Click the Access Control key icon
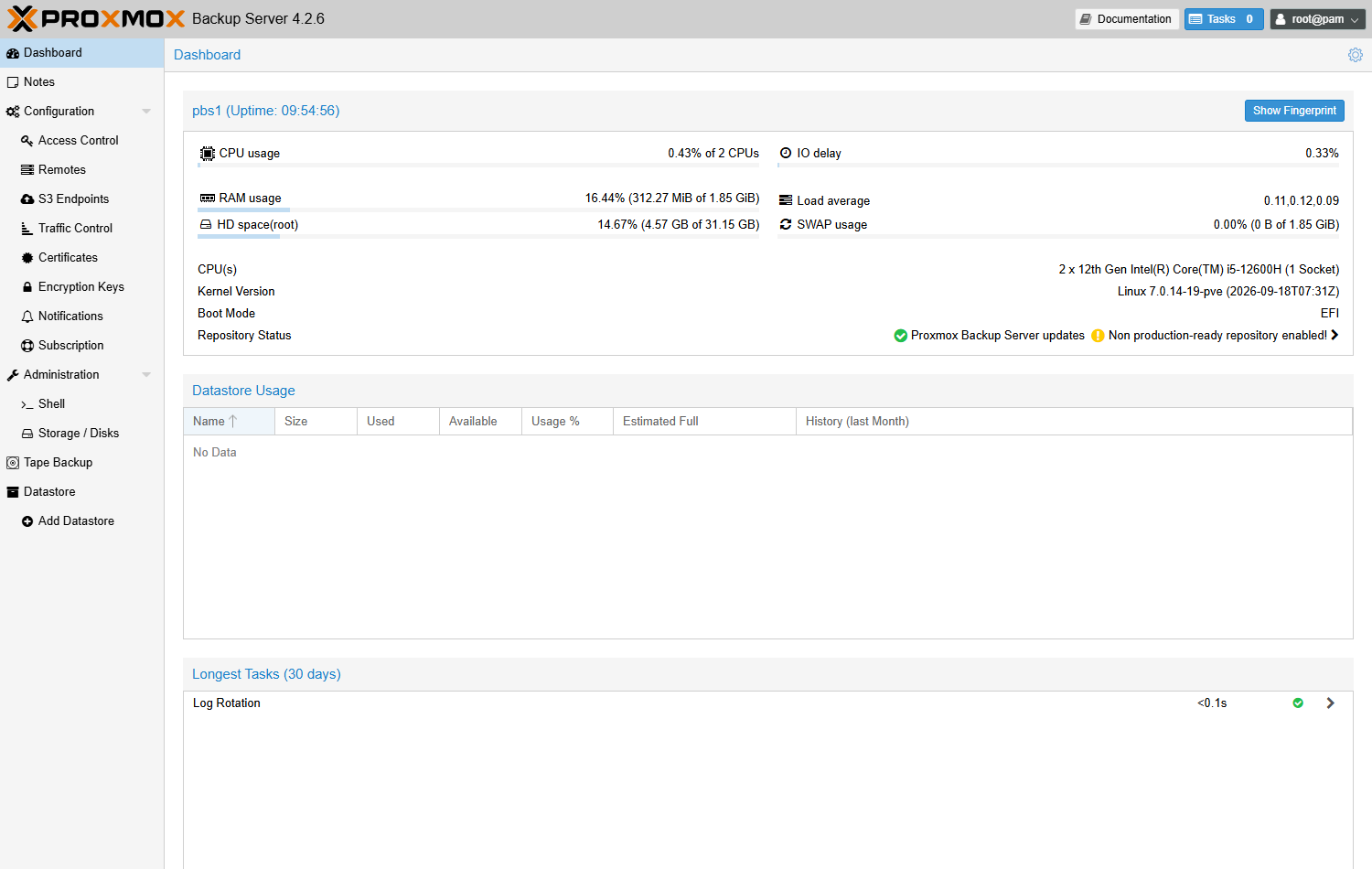The height and width of the screenshot is (869, 1372). (x=27, y=141)
